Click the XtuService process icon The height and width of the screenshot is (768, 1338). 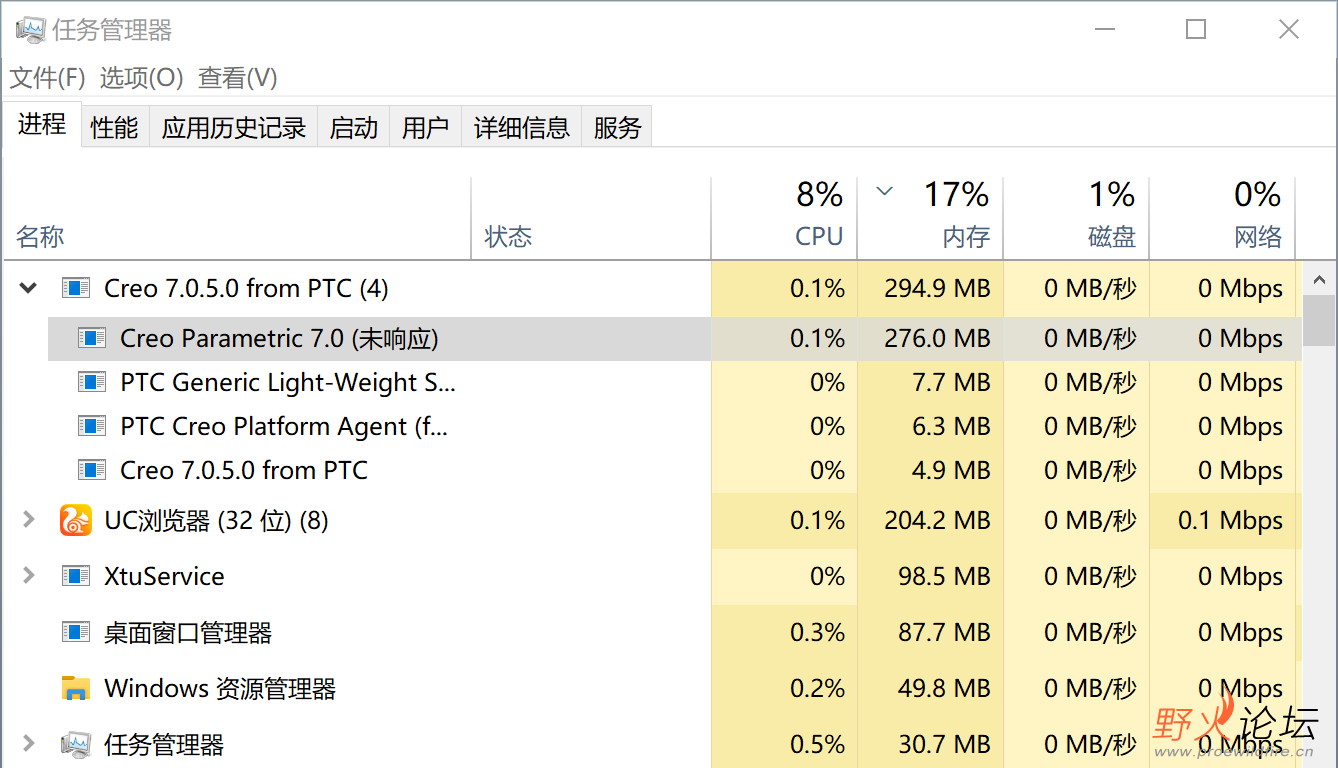[76, 576]
